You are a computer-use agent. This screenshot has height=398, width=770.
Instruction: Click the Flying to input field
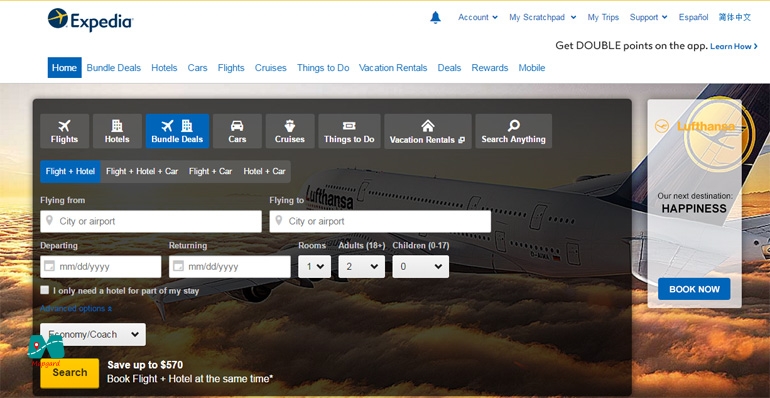380,221
